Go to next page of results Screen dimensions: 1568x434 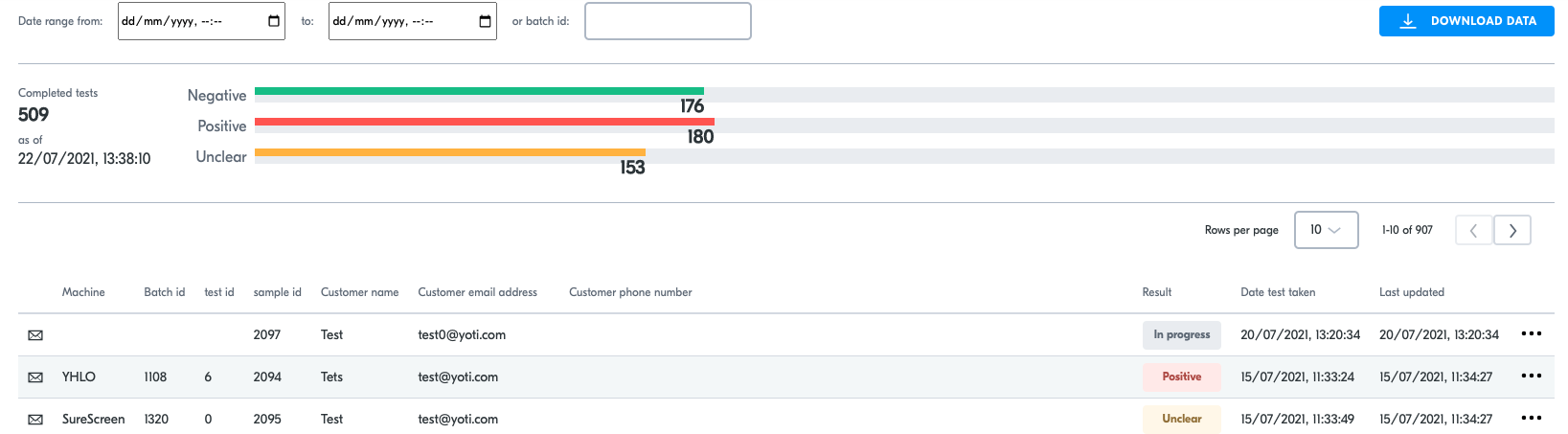1512,230
